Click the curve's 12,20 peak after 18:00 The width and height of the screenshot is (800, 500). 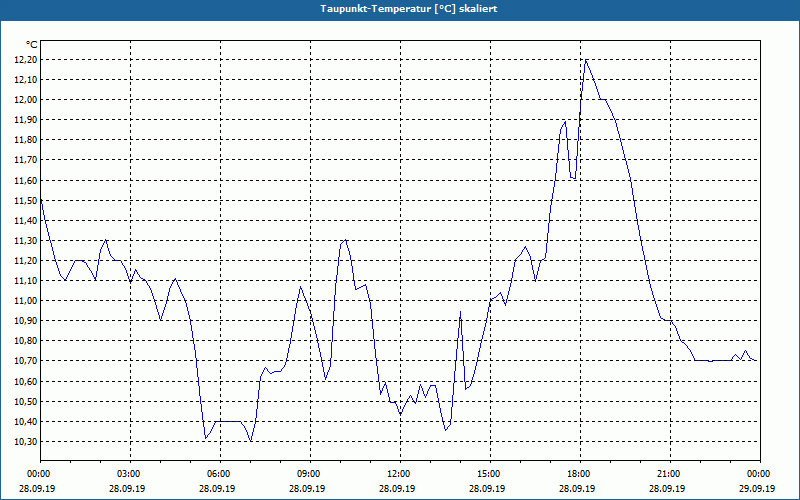(x=586, y=60)
